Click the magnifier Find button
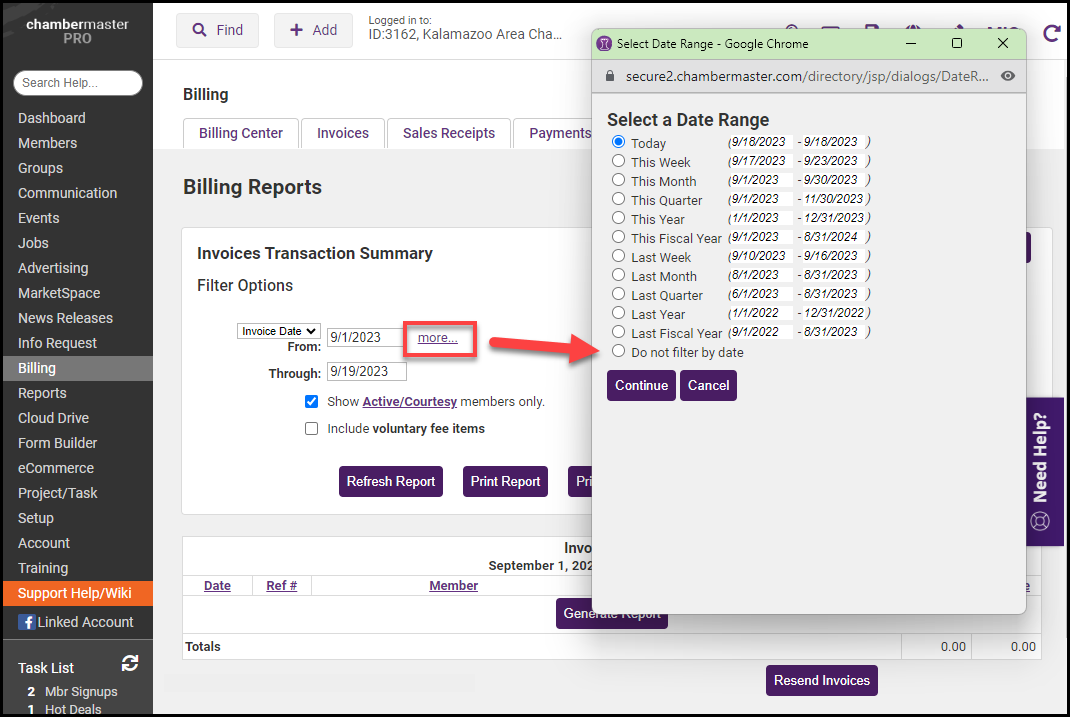The height and width of the screenshot is (717, 1070). pyautogui.click(x=217, y=30)
